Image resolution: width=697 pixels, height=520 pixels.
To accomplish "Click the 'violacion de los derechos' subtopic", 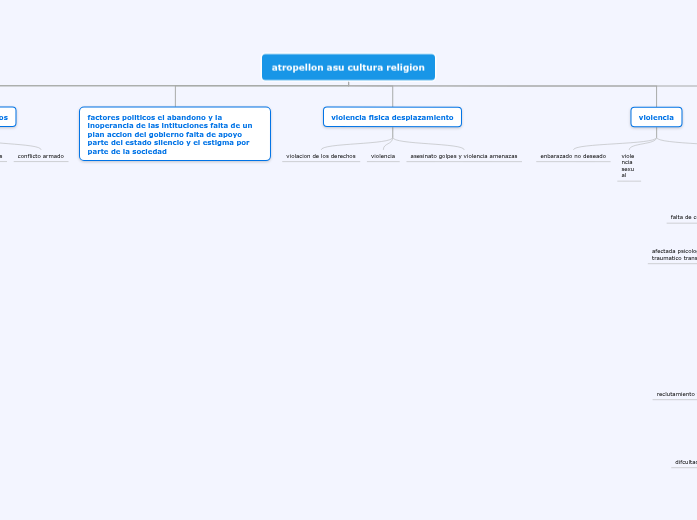I will 320,156.
